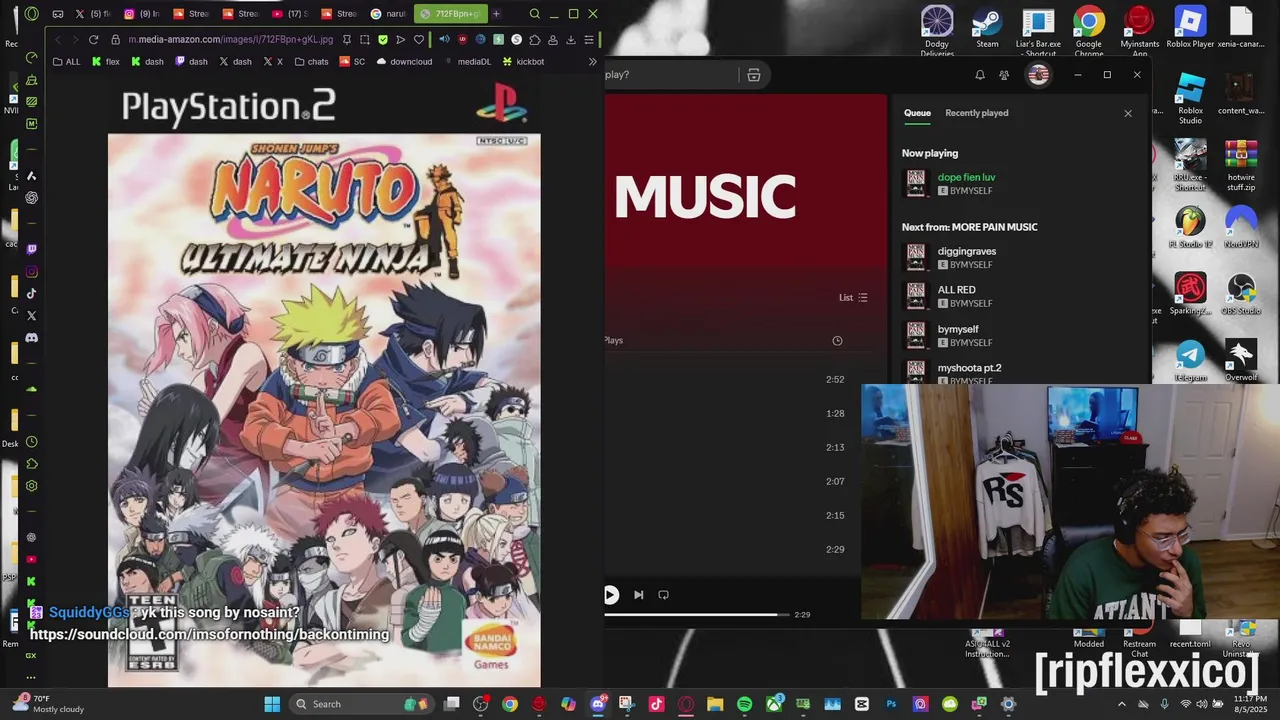The height and width of the screenshot is (720, 1280).
Task: Play diggingraves from the queue
Action: [x=1020, y=258]
